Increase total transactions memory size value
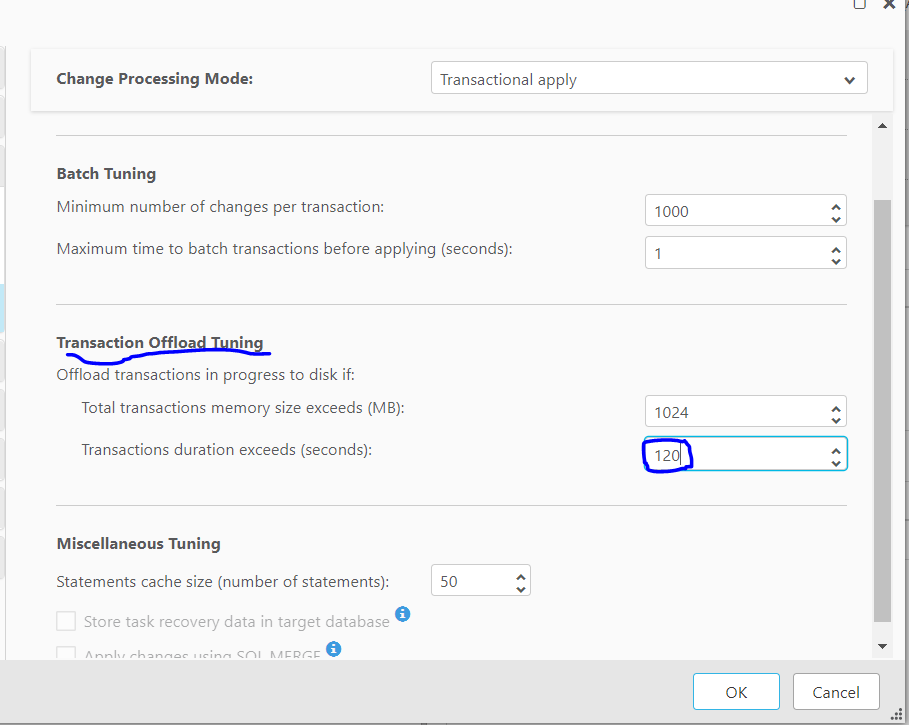 pyautogui.click(x=836, y=406)
